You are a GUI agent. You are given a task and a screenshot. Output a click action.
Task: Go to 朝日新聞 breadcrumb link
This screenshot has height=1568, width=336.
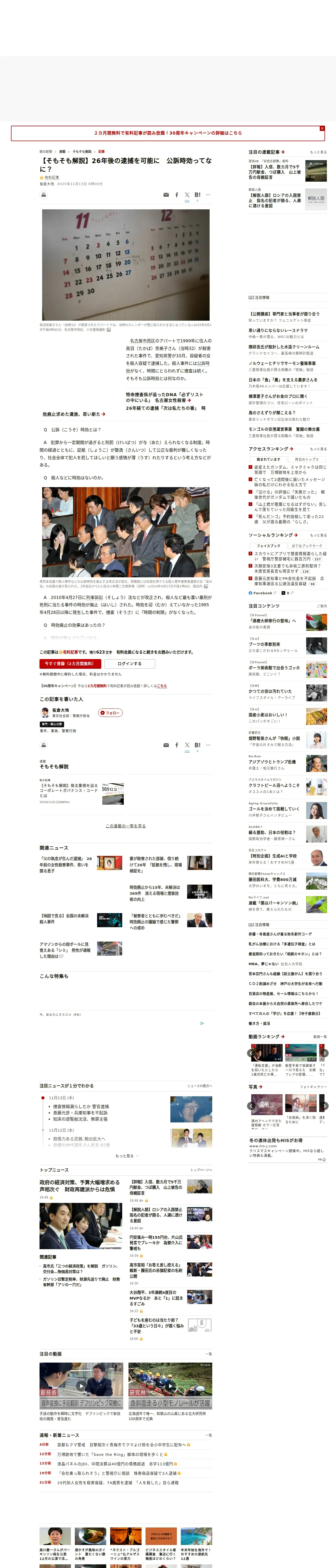[x=46, y=152]
